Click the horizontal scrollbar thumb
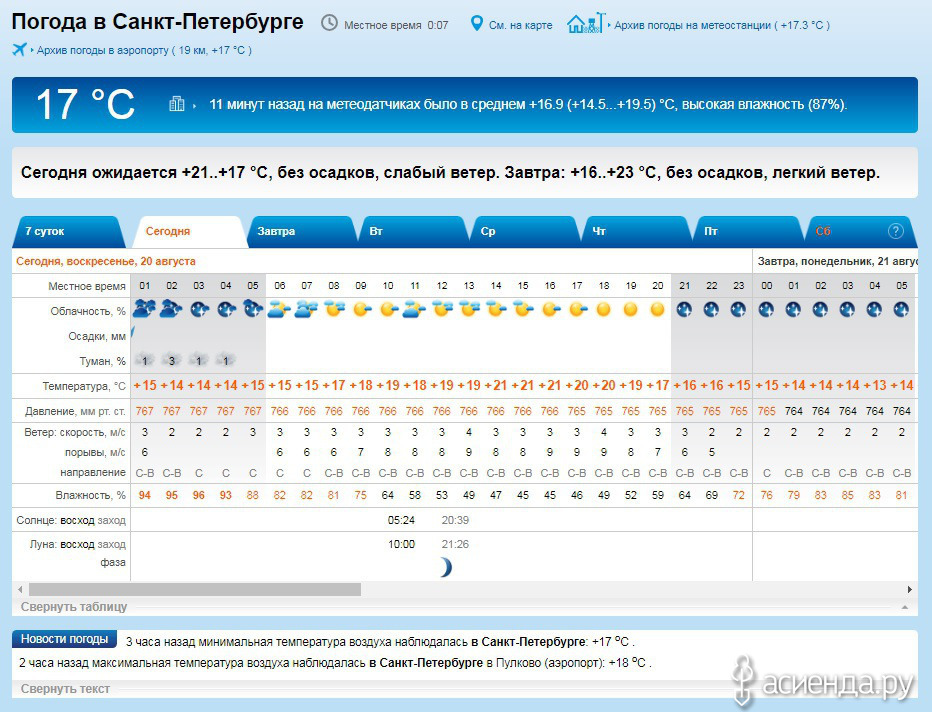 click(195, 590)
